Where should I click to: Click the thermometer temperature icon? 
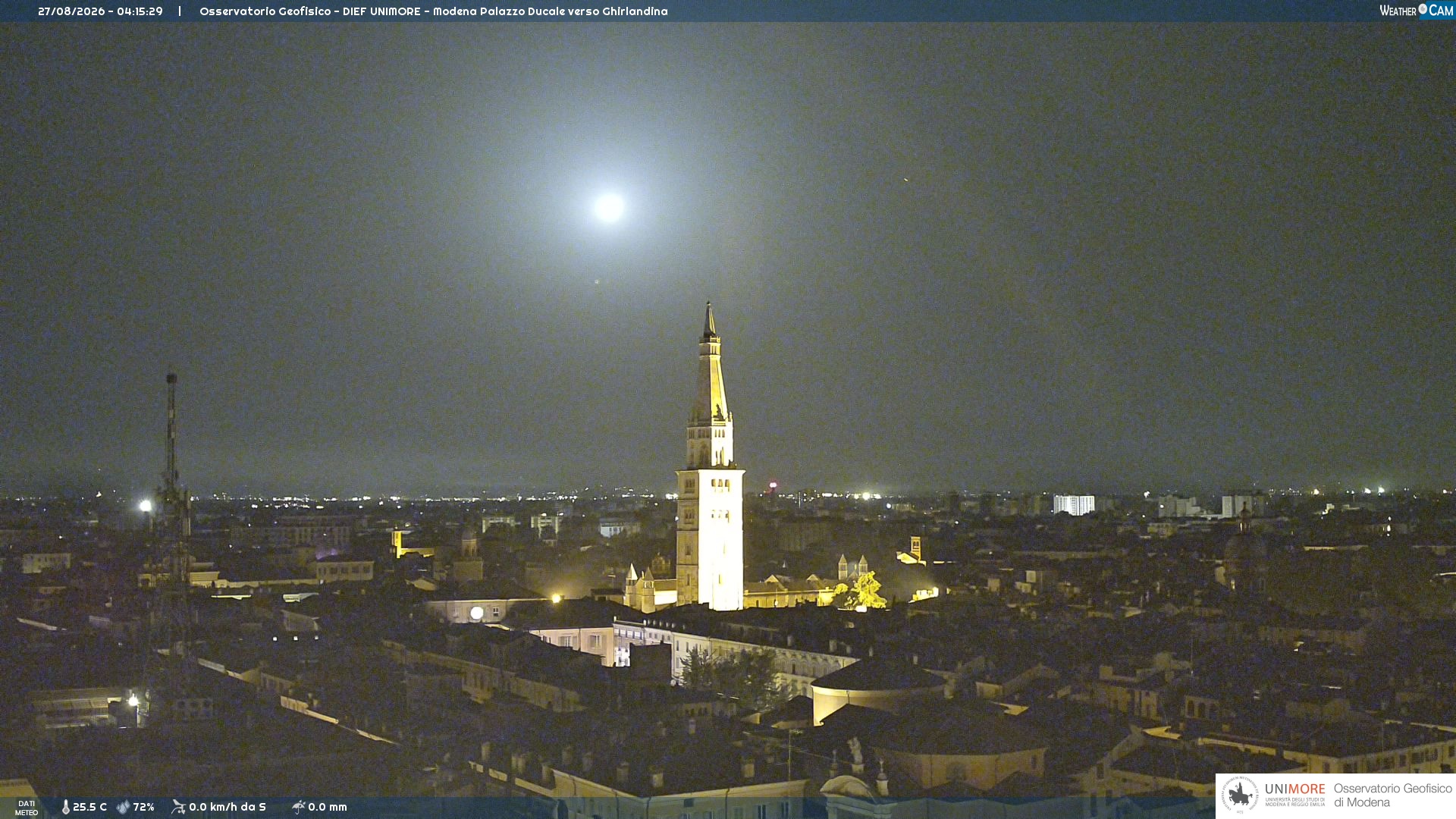tap(66, 807)
